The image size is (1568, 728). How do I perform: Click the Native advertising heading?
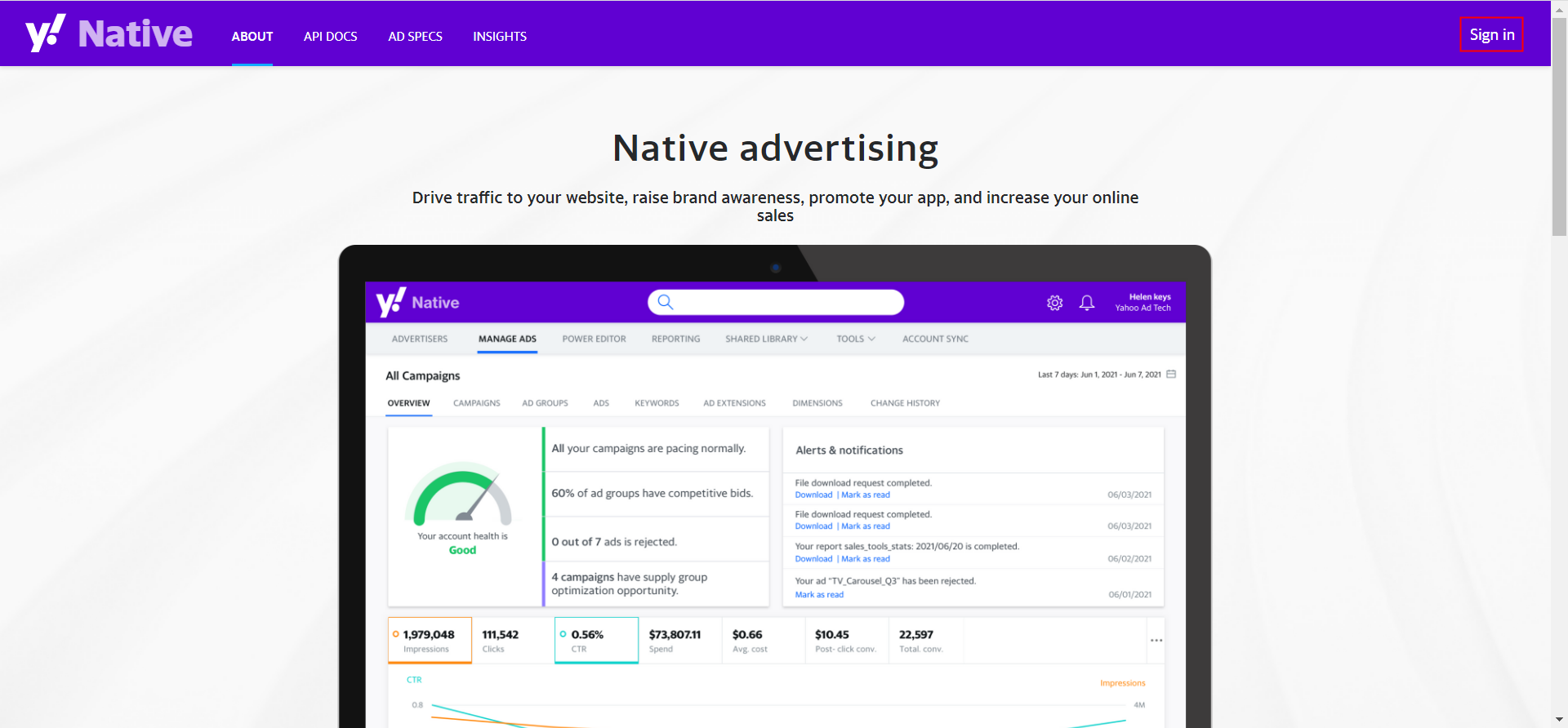point(775,149)
